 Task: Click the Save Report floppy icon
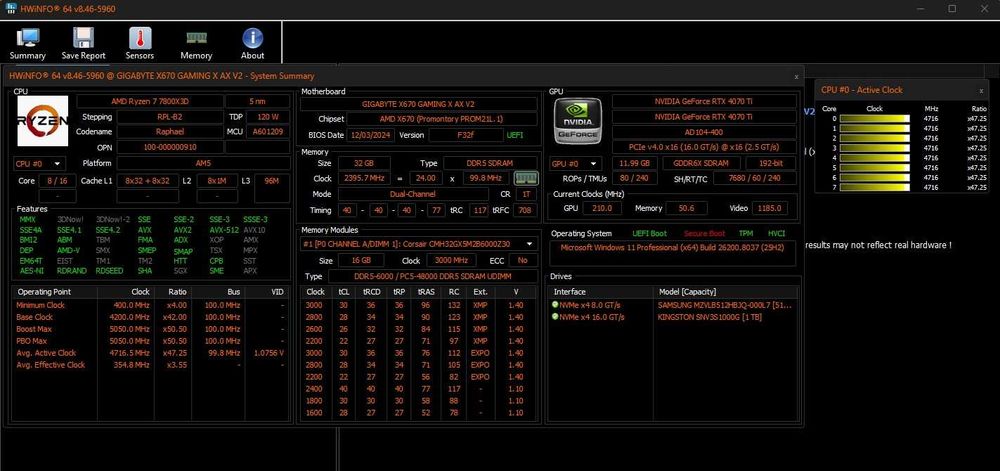84,44
